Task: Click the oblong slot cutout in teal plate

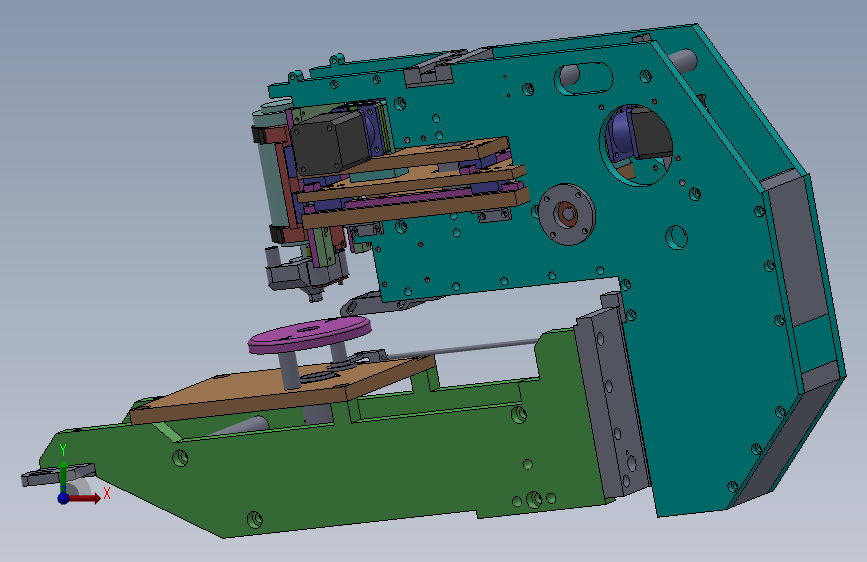Action: tap(583, 79)
